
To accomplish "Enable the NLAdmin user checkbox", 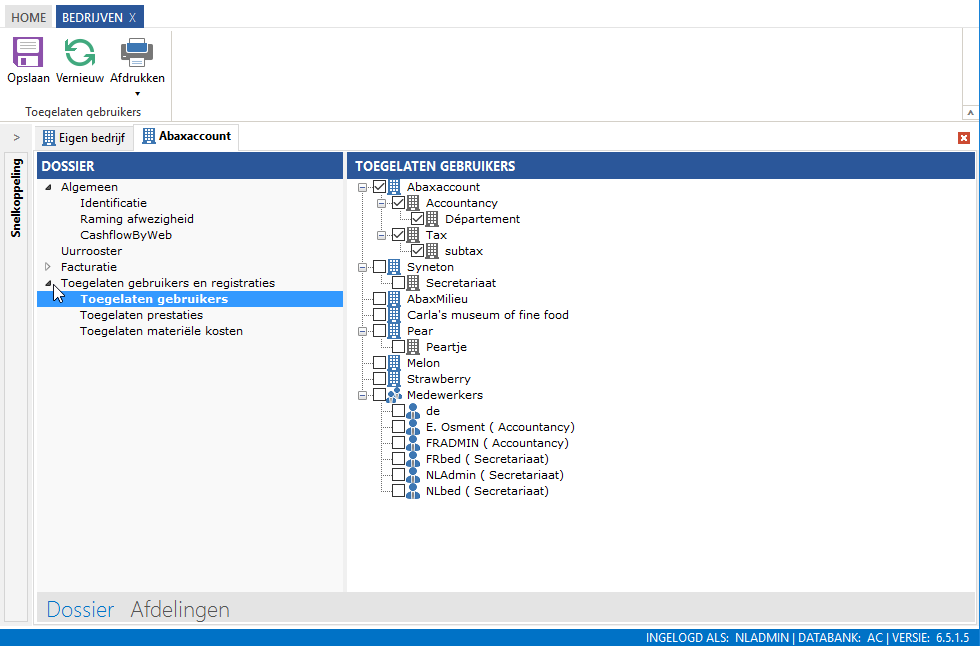I will pyautogui.click(x=398, y=475).
